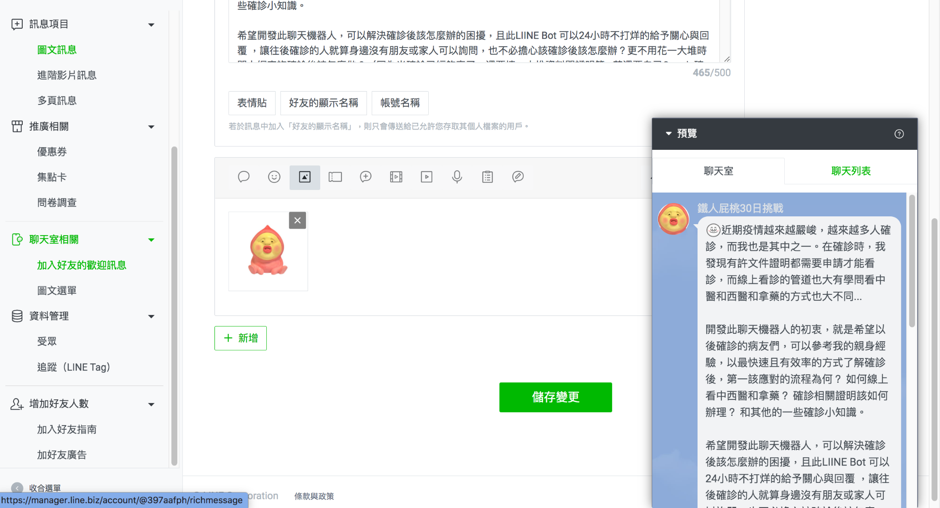Open 圖文訊息 in the sidebar
Viewport: 940px width, 508px height.
57,50
